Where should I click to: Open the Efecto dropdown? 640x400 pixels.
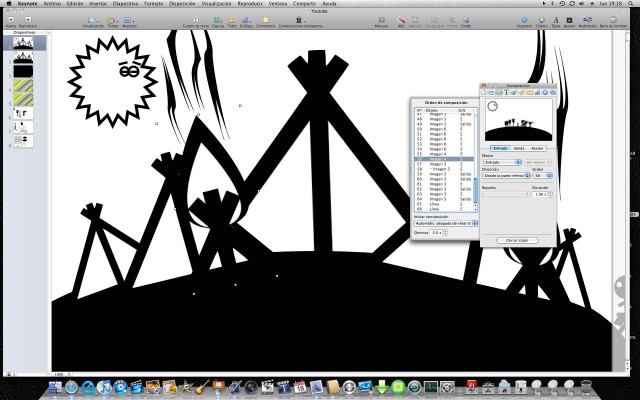pos(502,162)
